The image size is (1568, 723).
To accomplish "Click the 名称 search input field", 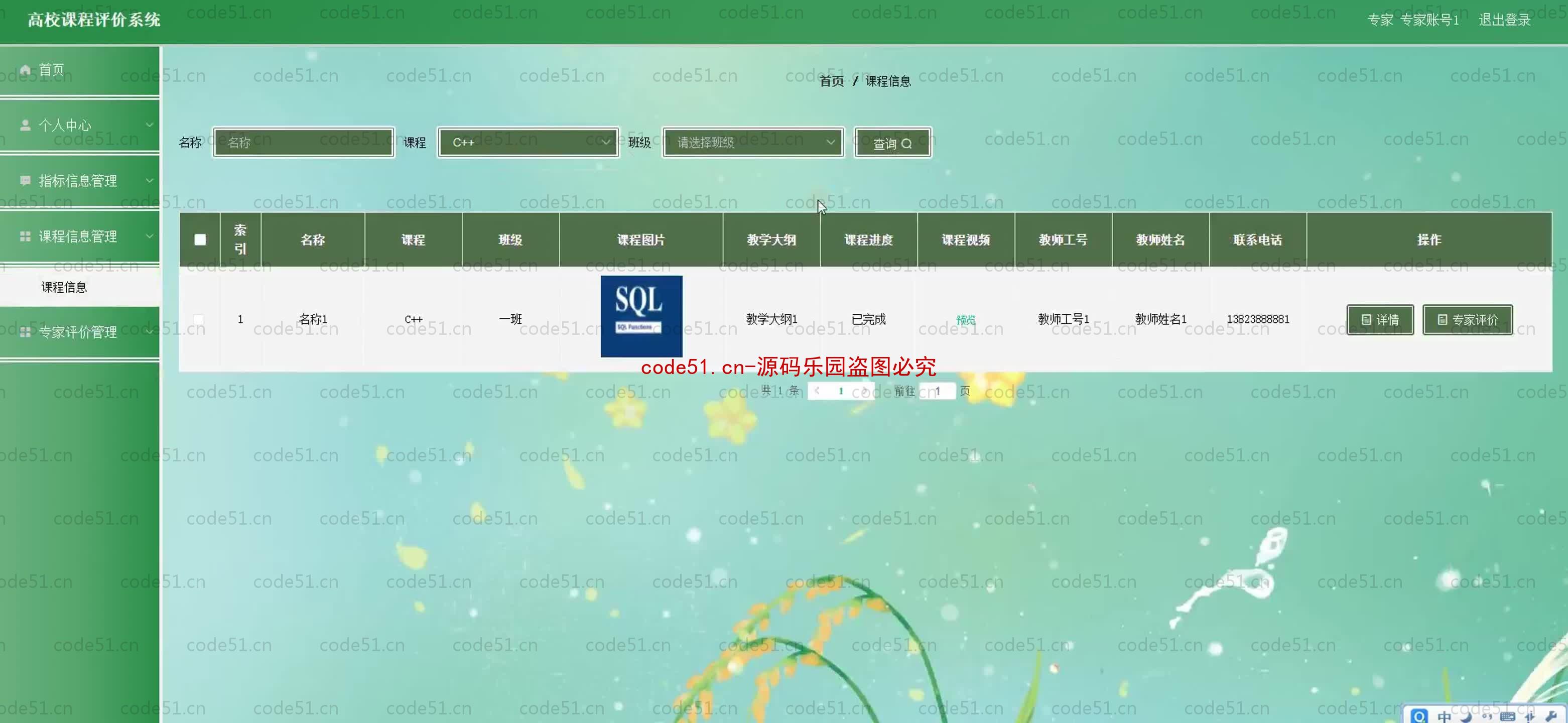I will 304,143.
